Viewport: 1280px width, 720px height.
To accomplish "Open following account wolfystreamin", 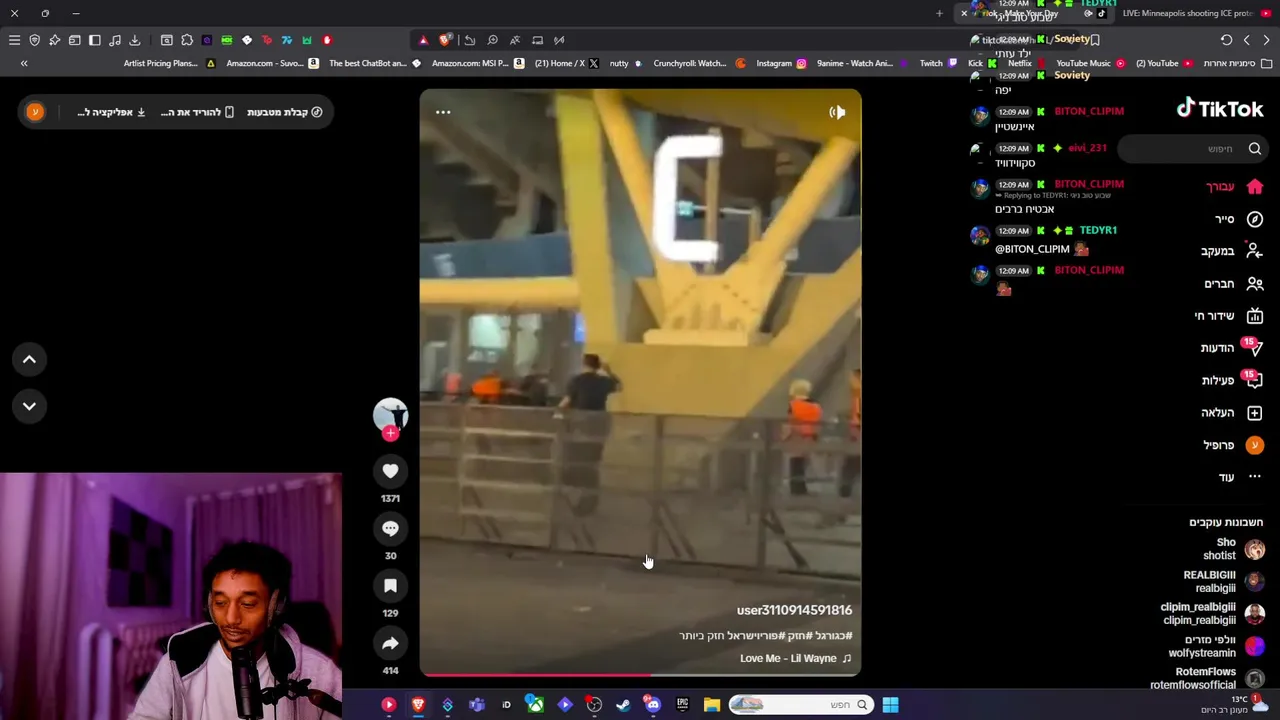I will point(1216,646).
